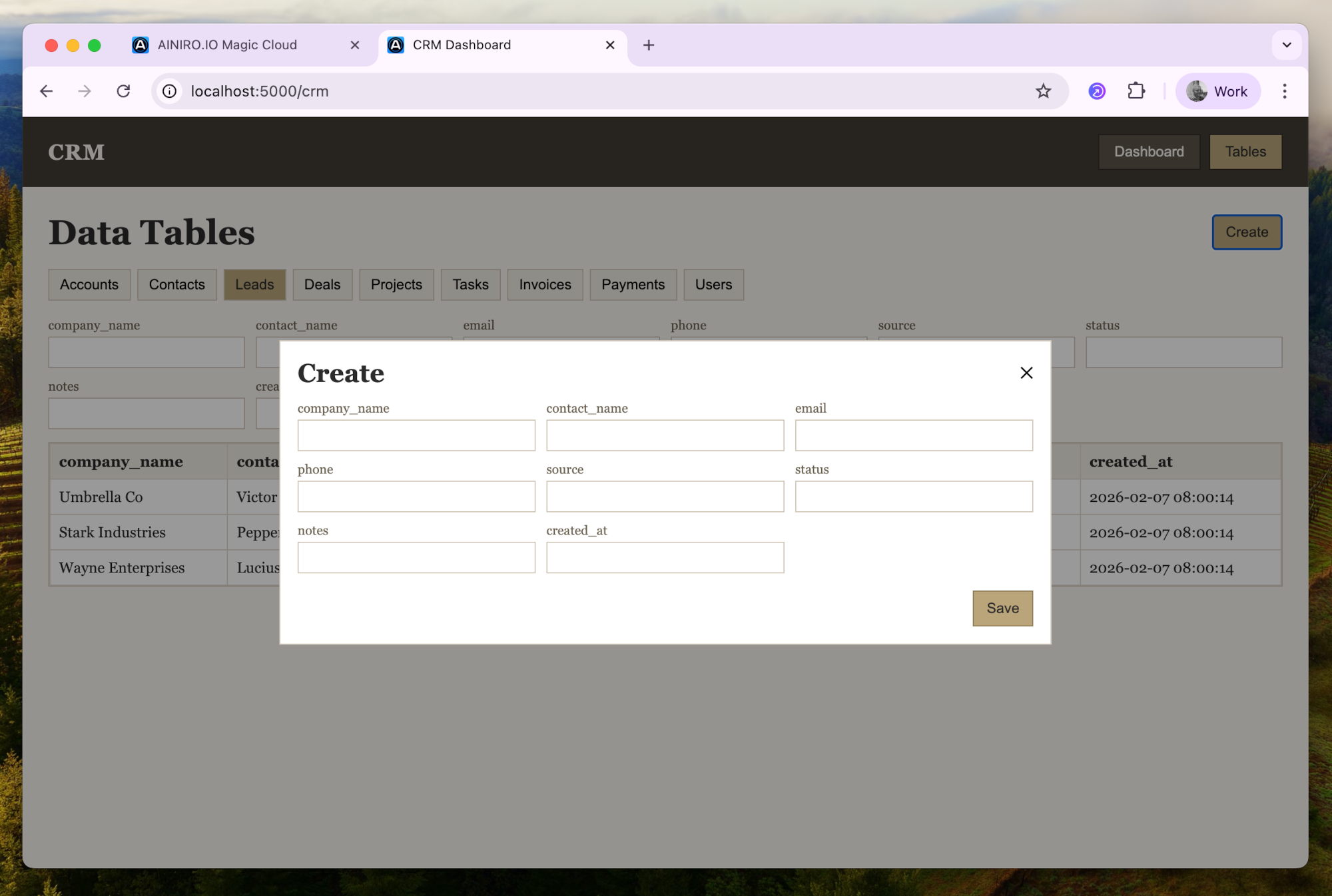Switch to the AINIRO.IO Magic Cloud tab
This screenshot has width=1332, height=896.
226,45
